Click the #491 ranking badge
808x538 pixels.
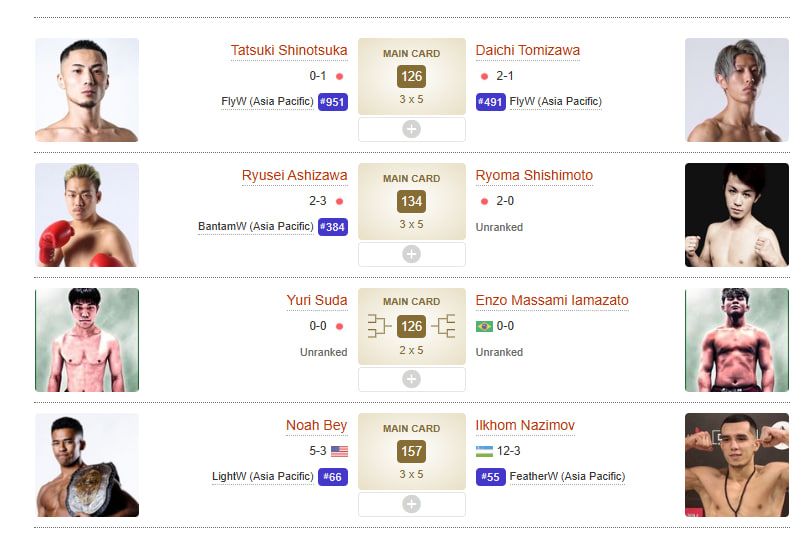tap(490, 102)
